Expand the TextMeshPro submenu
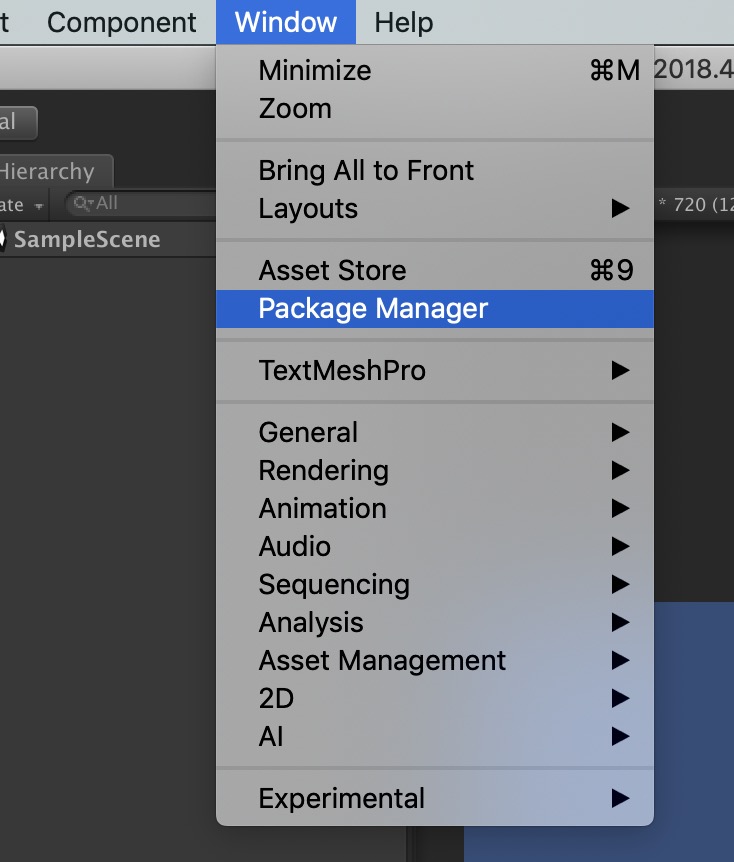 pos(342,370)
